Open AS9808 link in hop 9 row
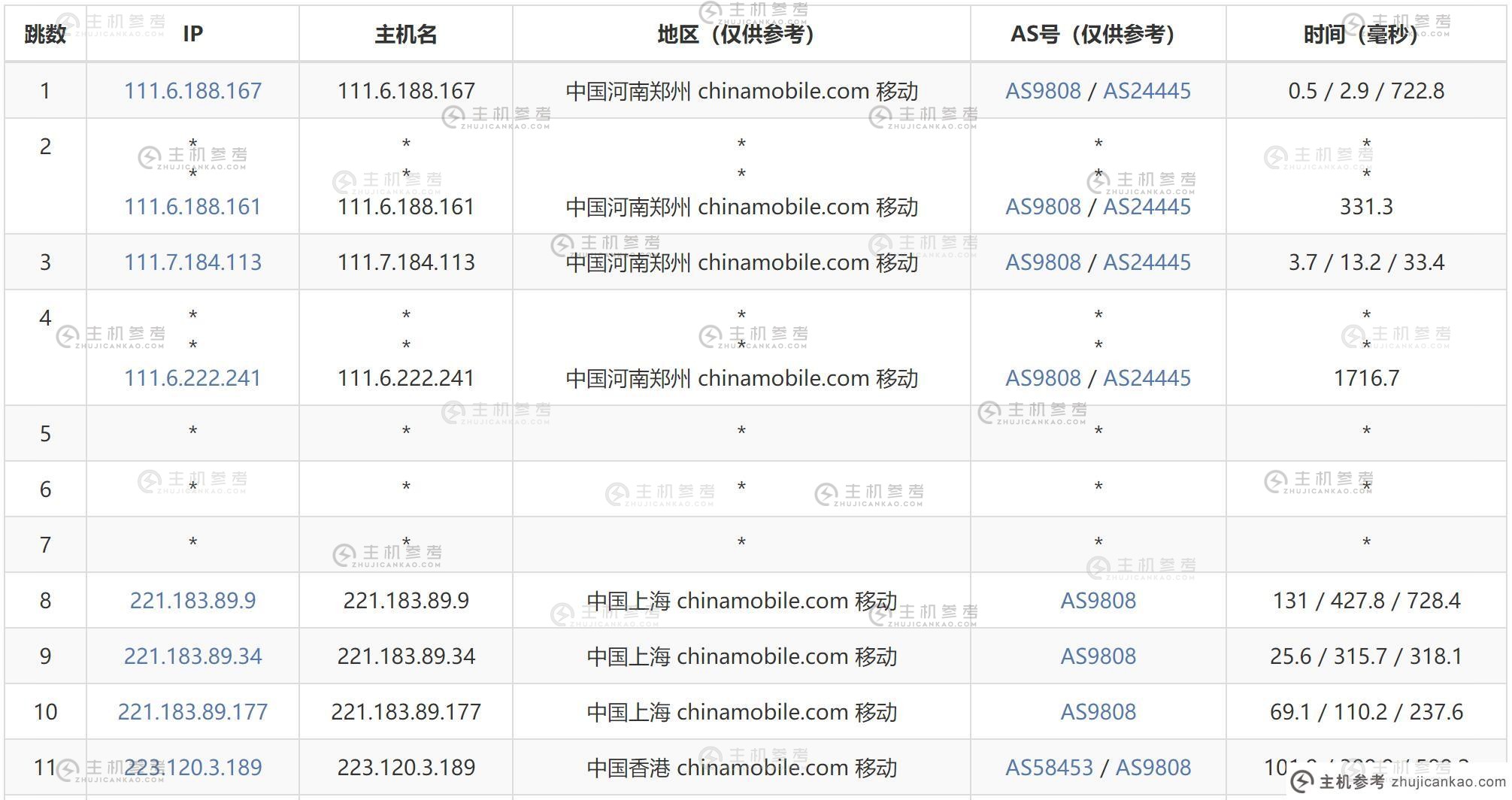 pos(1098,656)
